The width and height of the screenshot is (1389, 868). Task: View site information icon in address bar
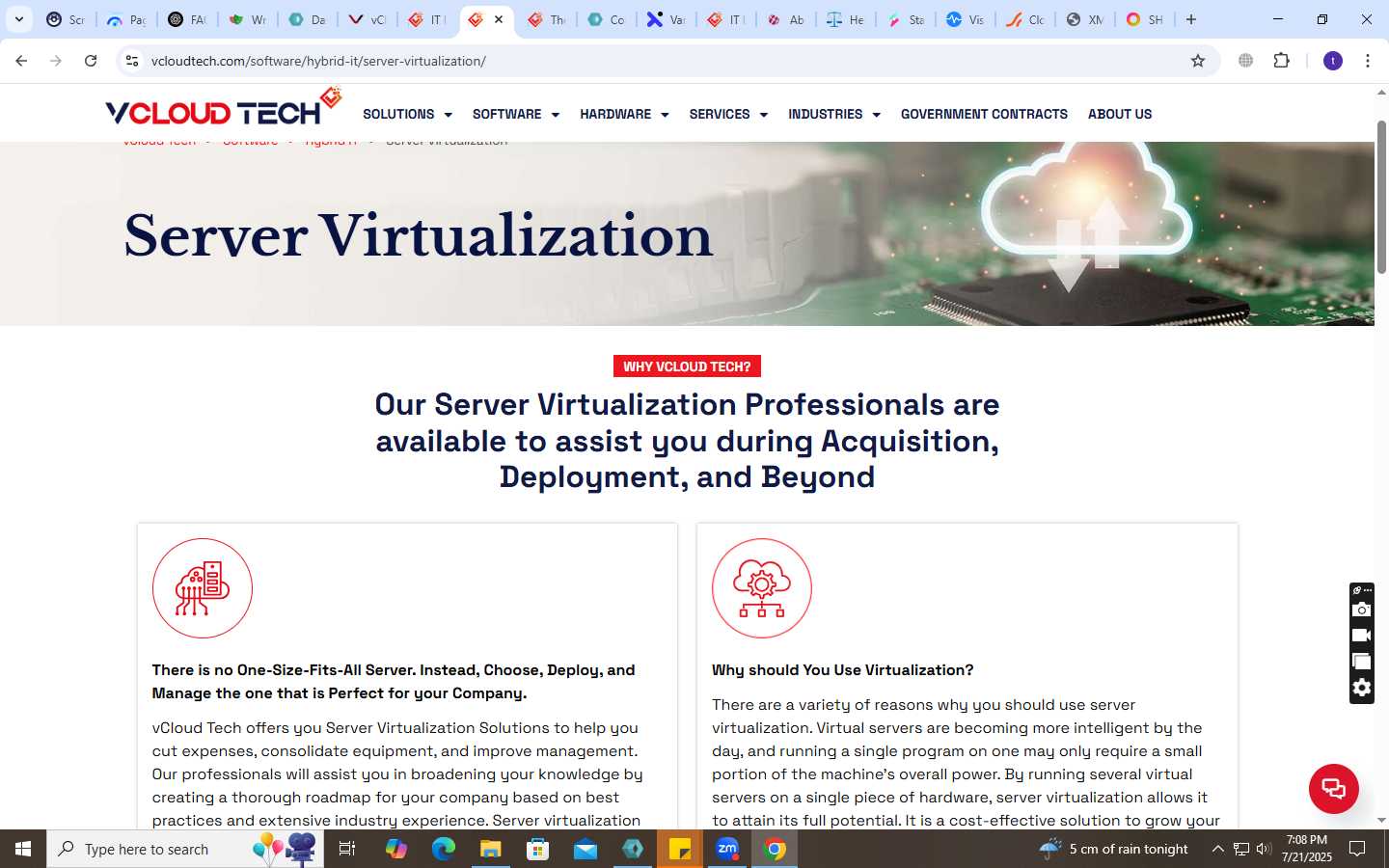[132, 61]
